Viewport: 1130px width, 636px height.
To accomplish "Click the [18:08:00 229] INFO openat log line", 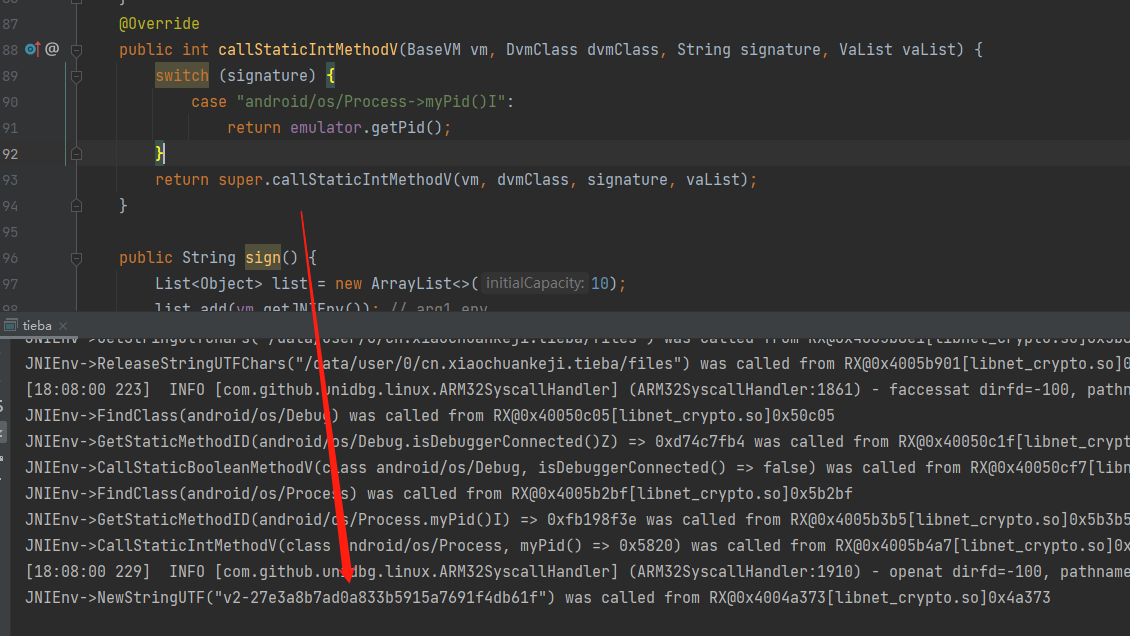I will [x=577, y=571].
